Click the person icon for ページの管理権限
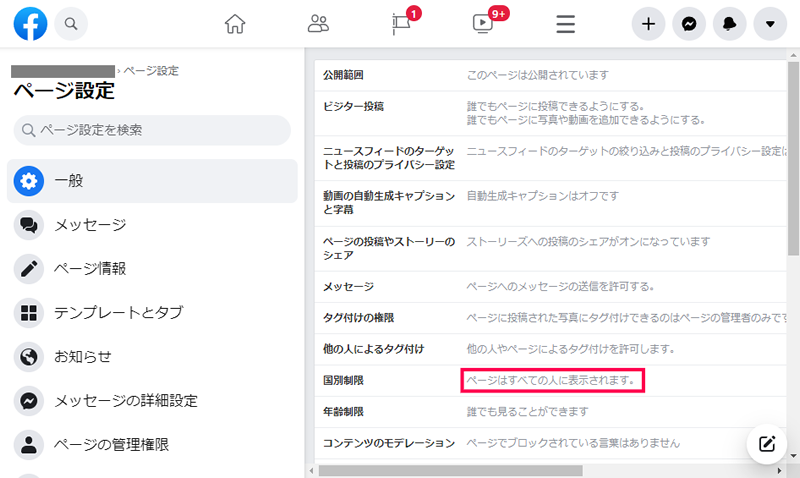Viewport: 800px width, 478px height. [x=29, y=444]
